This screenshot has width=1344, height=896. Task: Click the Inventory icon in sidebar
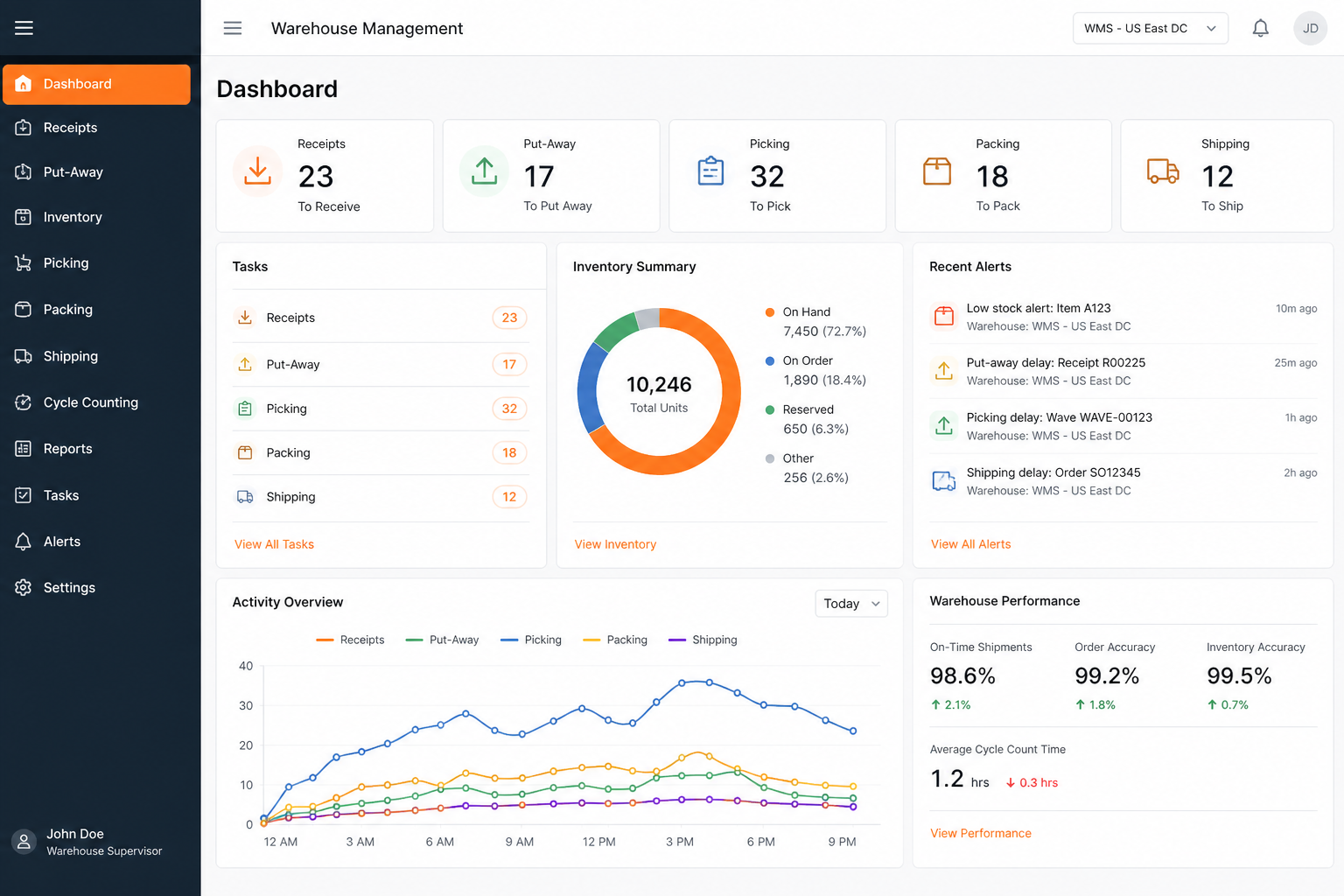[x=24, y=217]
